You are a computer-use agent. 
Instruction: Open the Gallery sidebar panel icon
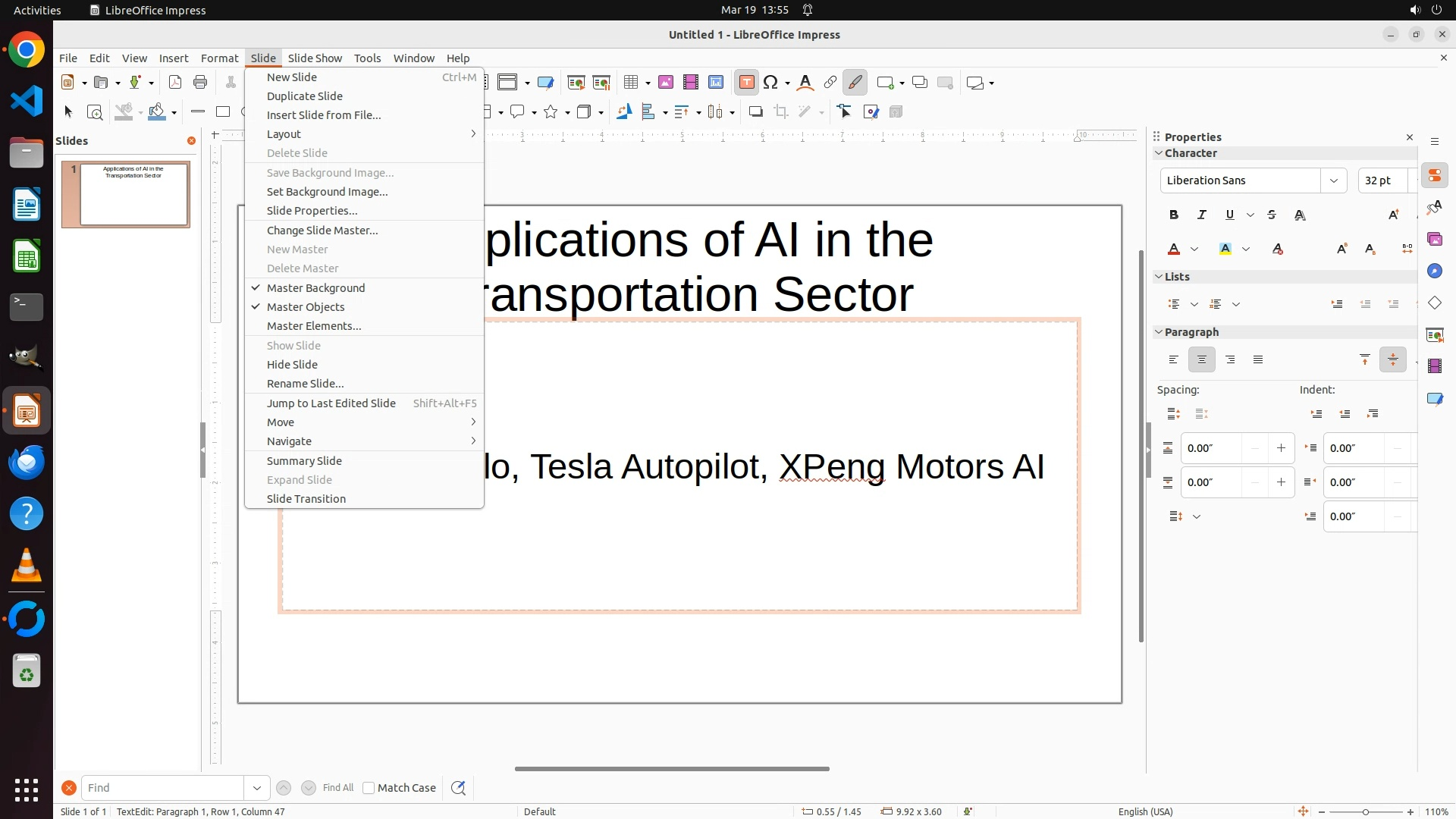[1435, 240]
